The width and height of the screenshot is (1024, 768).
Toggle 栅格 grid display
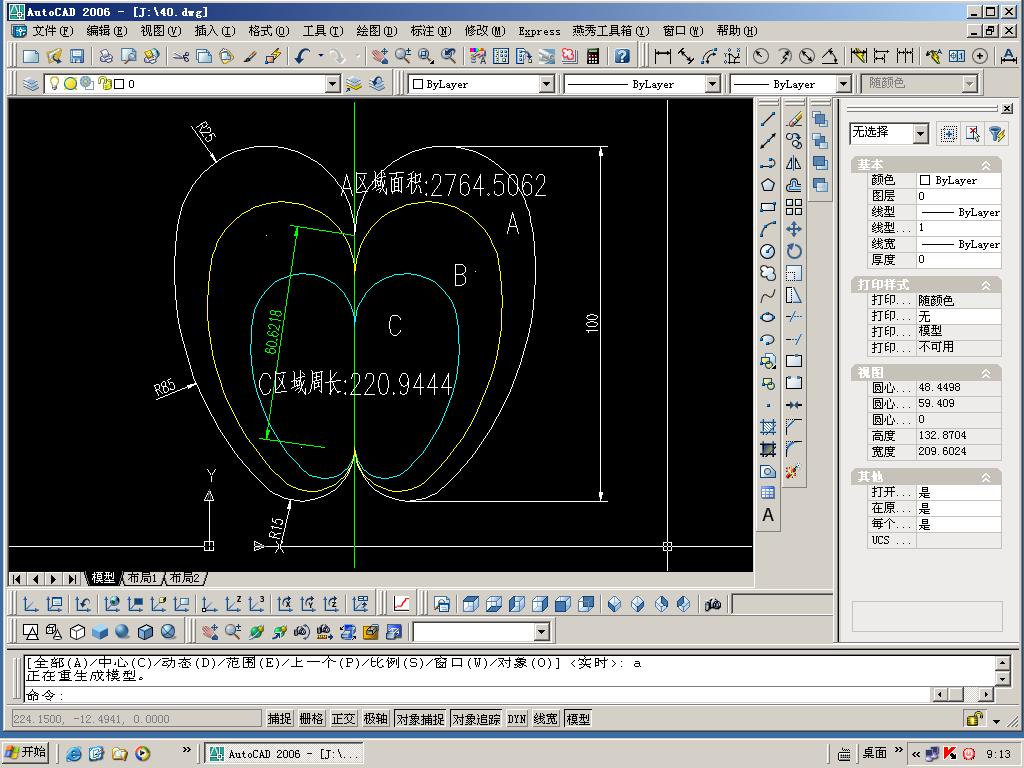tap(312, 718)
